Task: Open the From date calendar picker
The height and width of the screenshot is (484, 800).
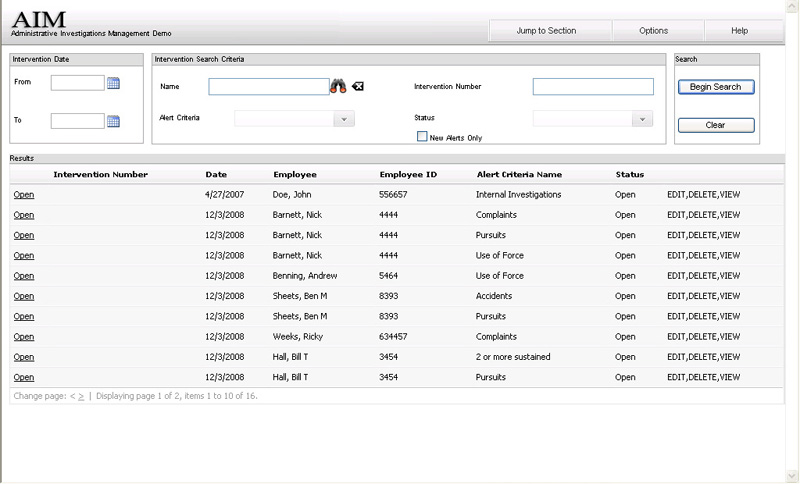Action: point(113,83)
